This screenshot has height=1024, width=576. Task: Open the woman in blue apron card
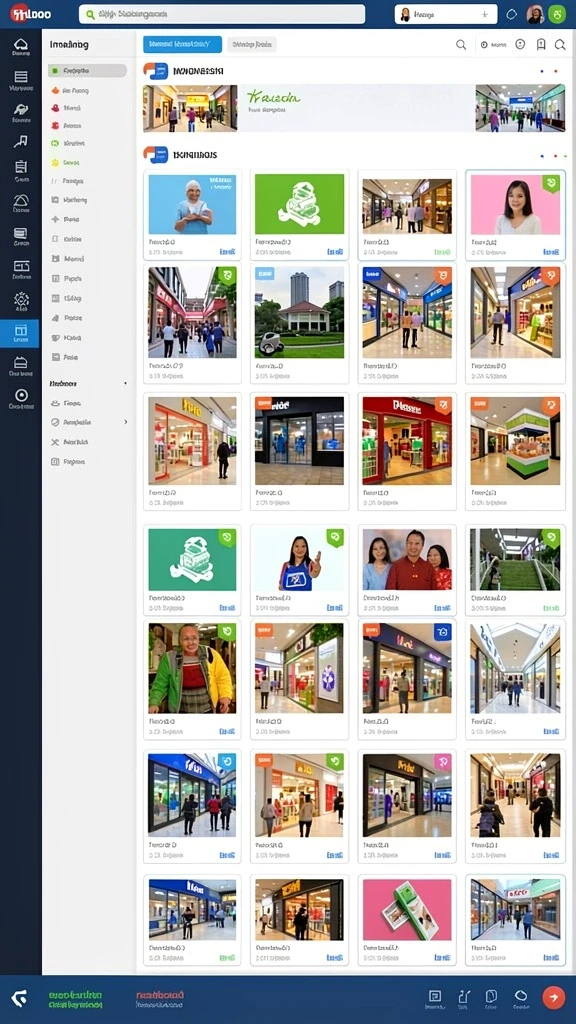pyautogui.click(x=299, y=570)
